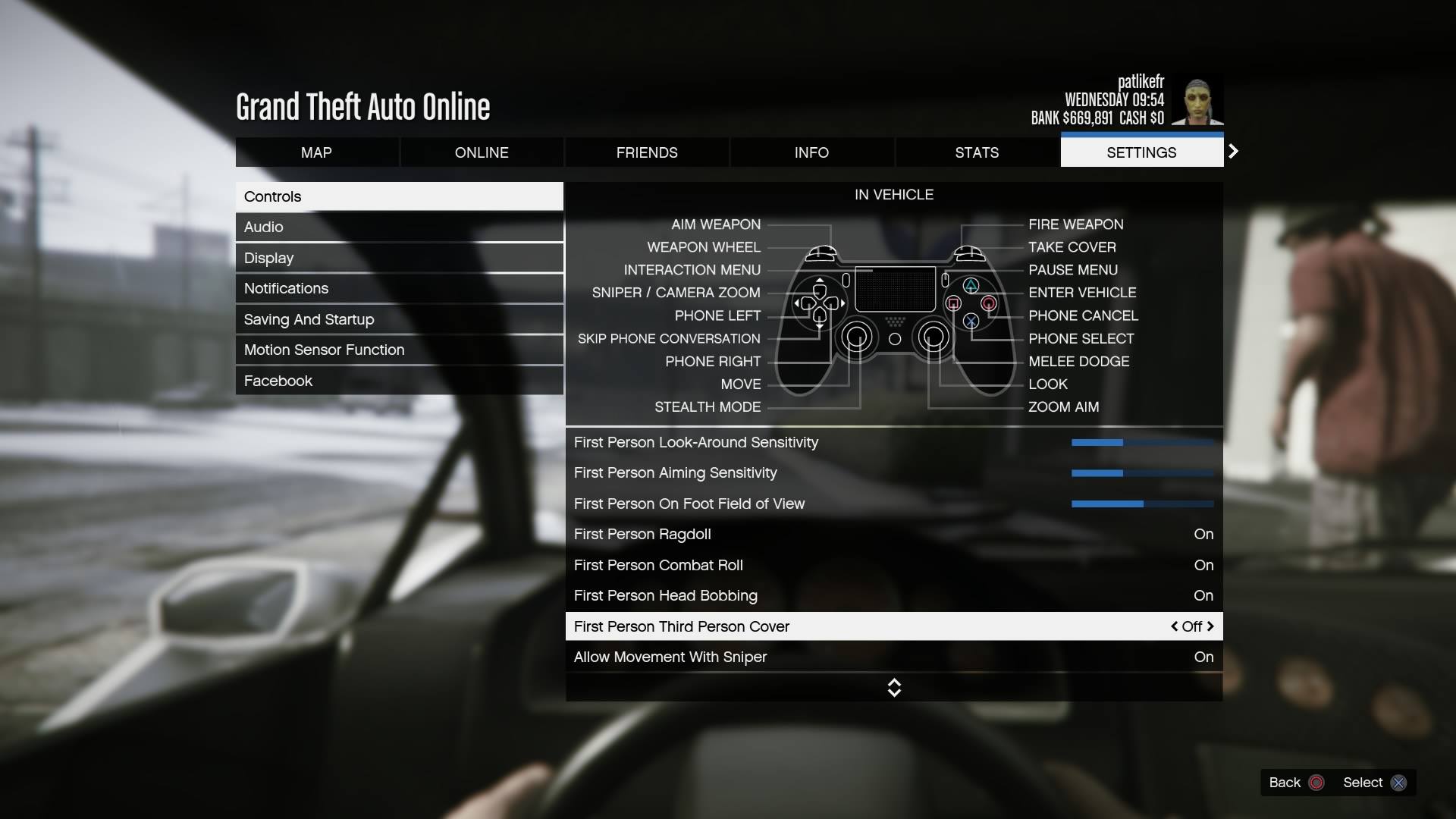Viewport: 1456px width, 819px height.
Task: Scroll down the settings list
Action: (x=893, y=692)
